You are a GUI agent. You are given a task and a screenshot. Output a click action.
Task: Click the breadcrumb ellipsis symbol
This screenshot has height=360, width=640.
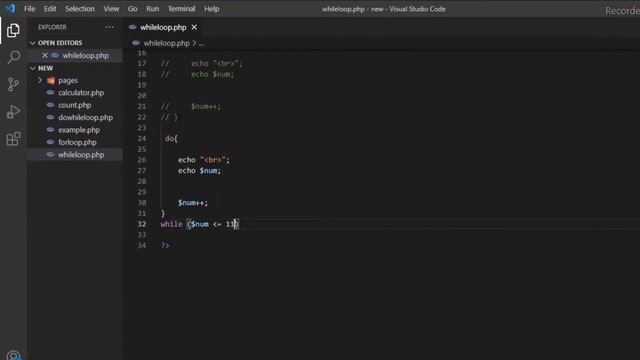(x=201, y=43)
